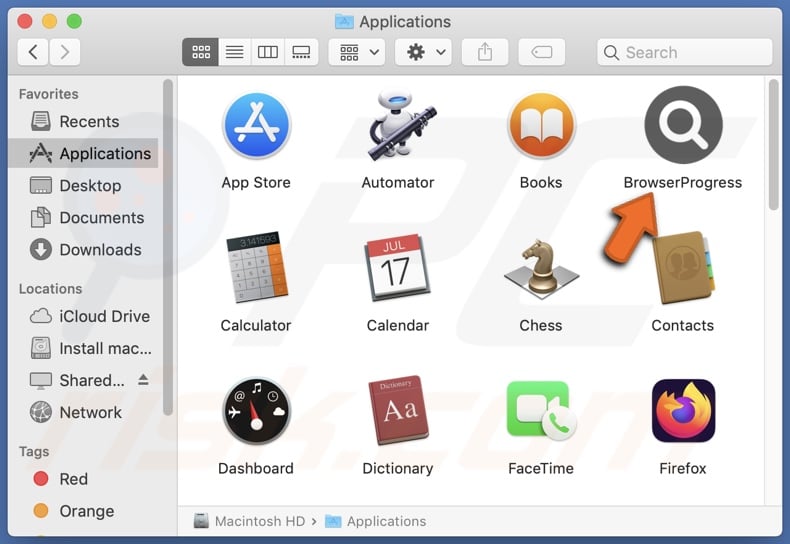Open Downloads from the sidebar
Screen dimensions: 790x544
[83, 250]
